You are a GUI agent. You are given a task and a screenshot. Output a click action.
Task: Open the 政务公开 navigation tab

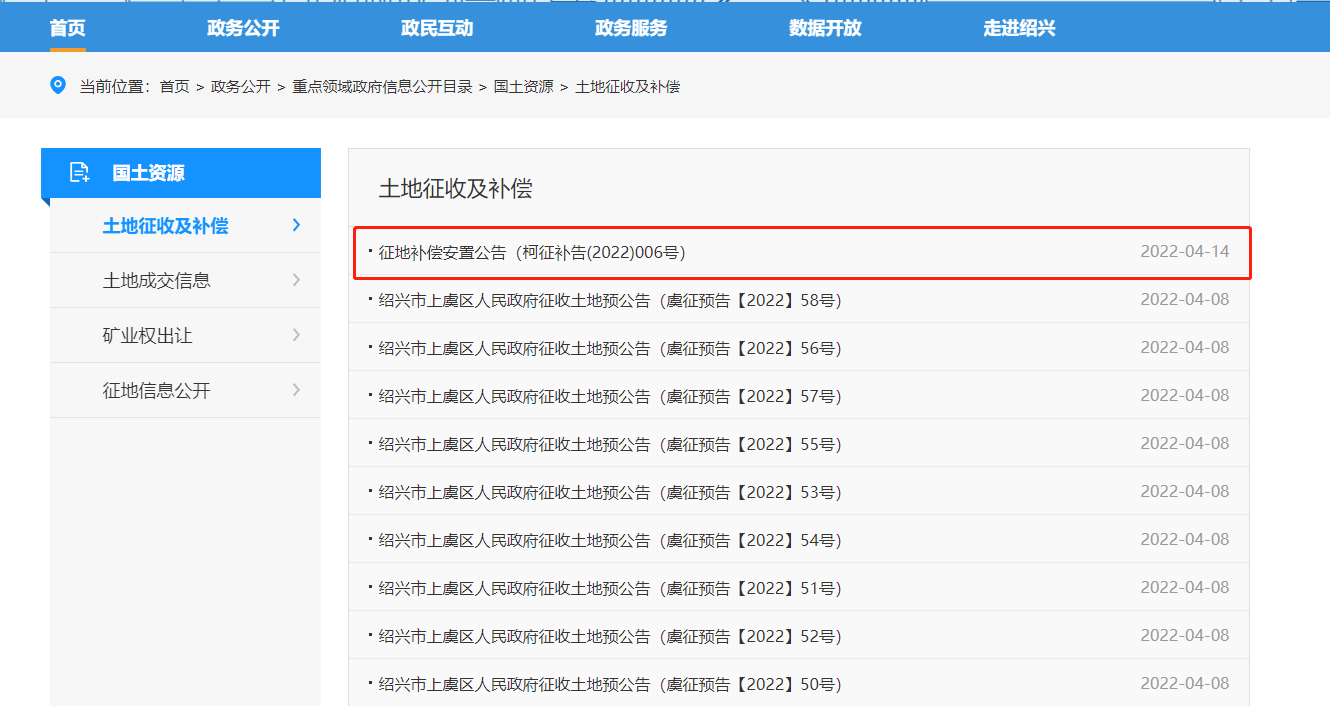243,28
